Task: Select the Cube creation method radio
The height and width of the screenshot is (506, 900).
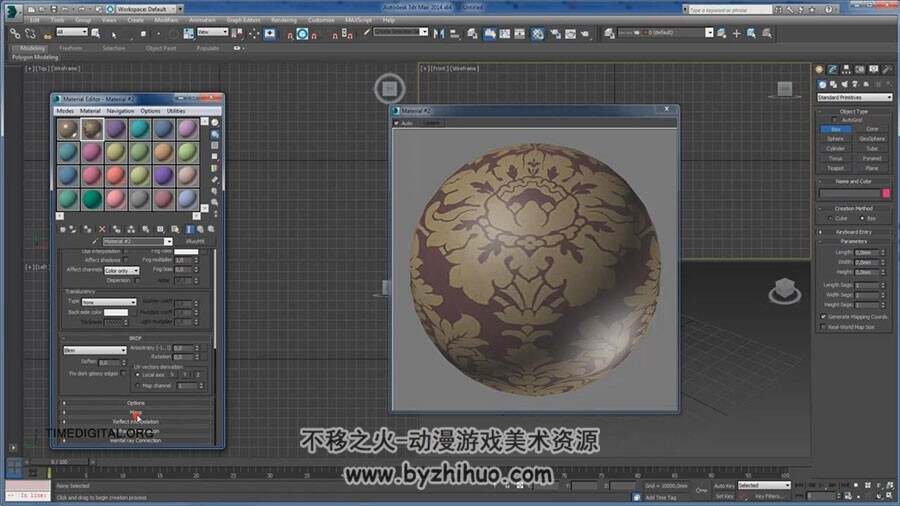Action: (831, 219)
